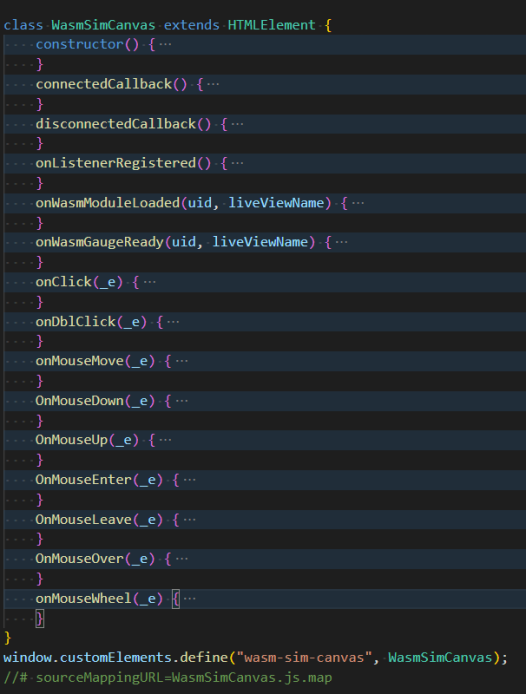Expand collapsed onListenerRegistered code ellipsis
This screenshot has height=694, width=526.
[x=237, y=163]
